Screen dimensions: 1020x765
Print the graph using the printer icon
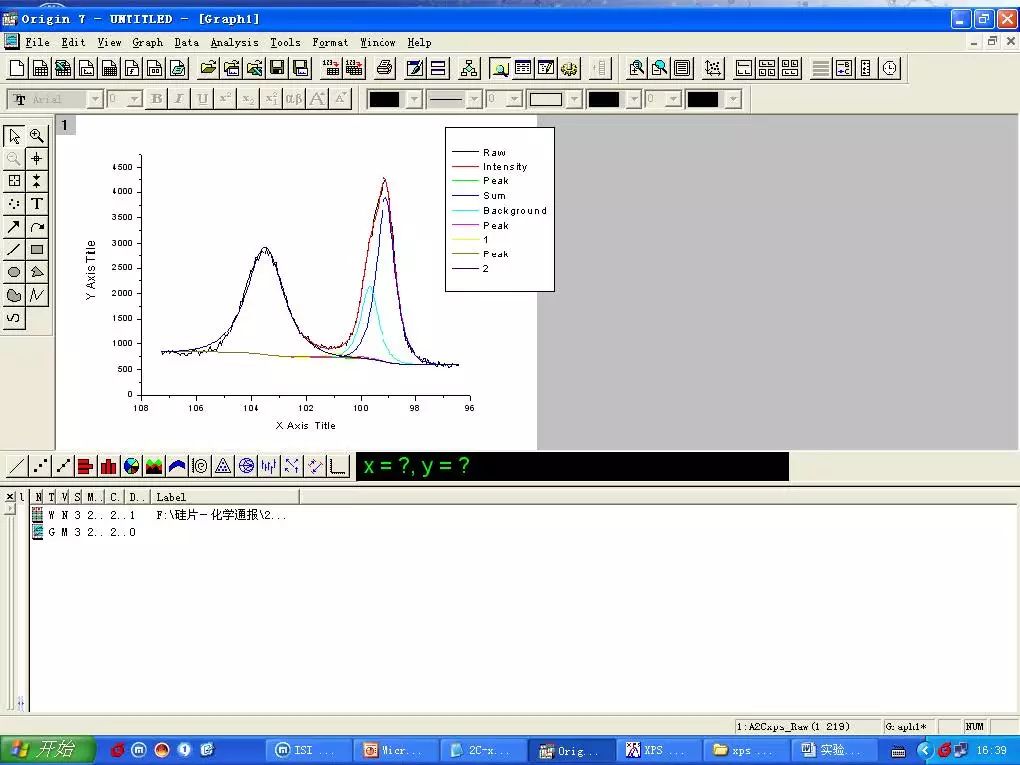pyautogui.click(x=384, y=68)
